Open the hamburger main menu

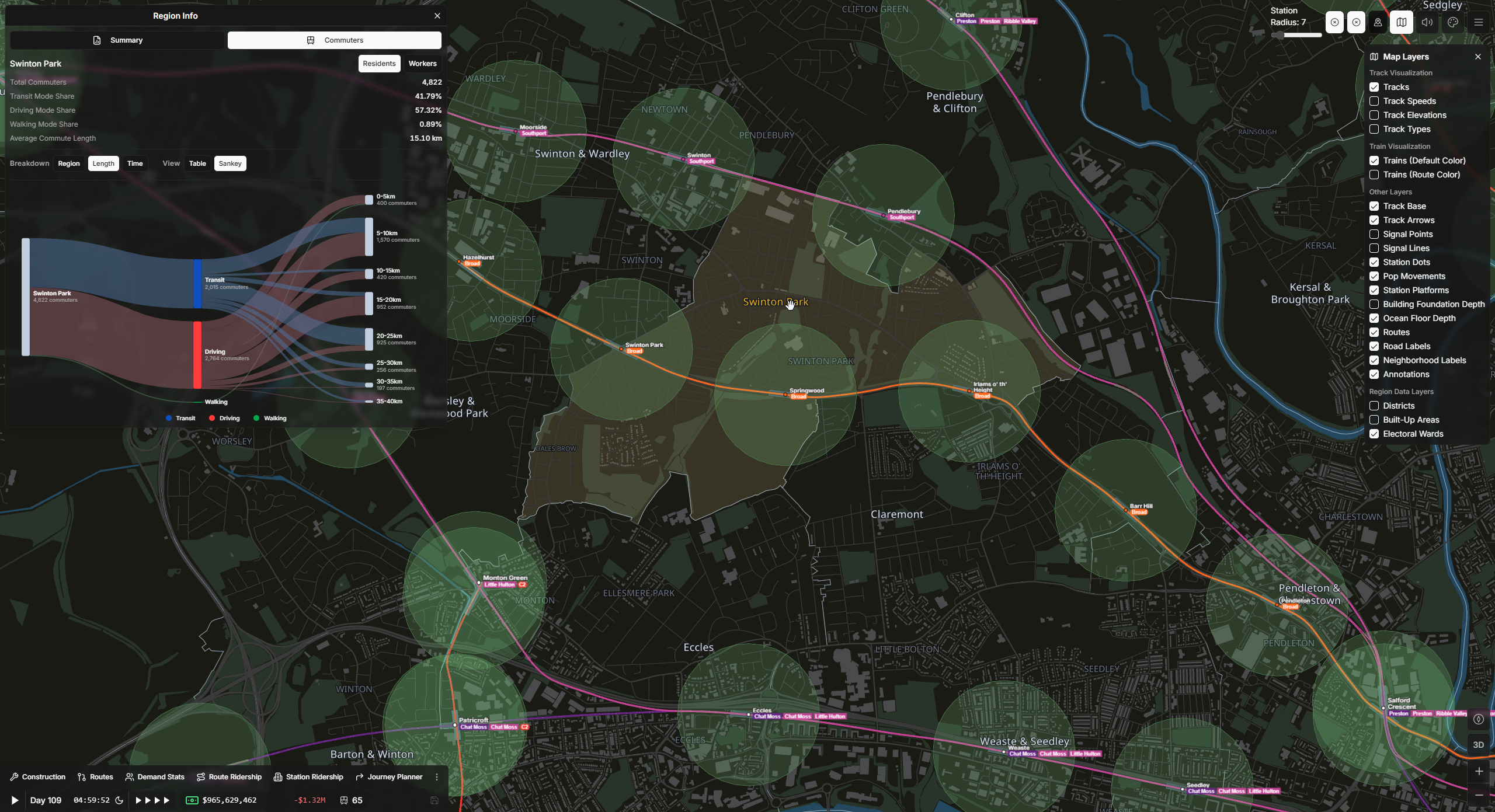(x=1479, y=23)
